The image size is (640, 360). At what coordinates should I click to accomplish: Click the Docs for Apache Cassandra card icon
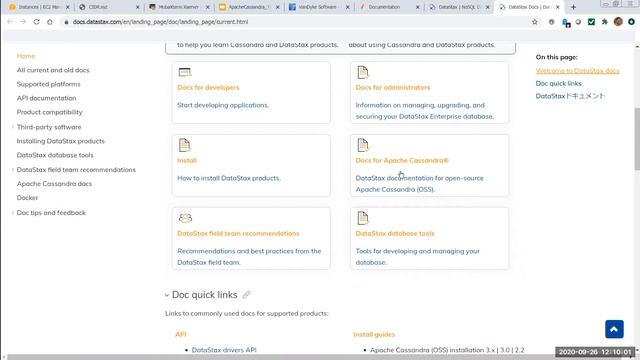pos(362,145)
